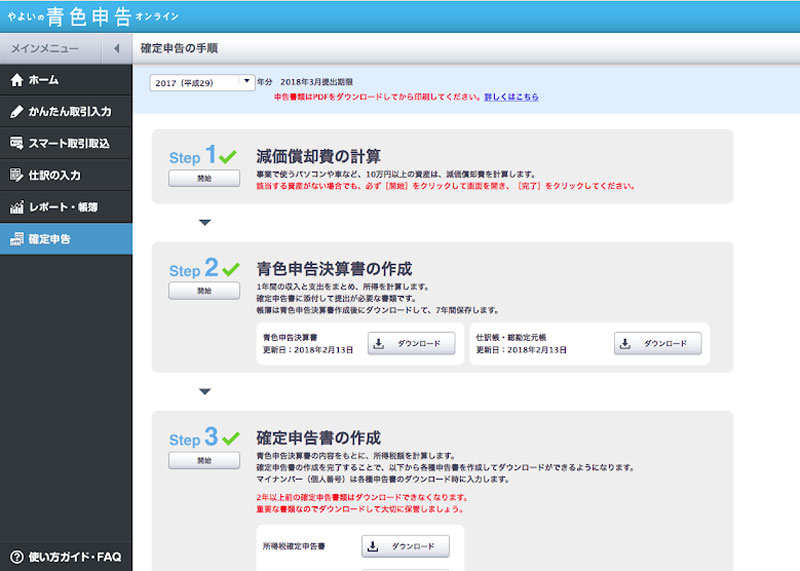The height and width of the screenshot is (571, 800).
Task: Click download icon for 青色申告決算書
Action: [x=379, y=343]
